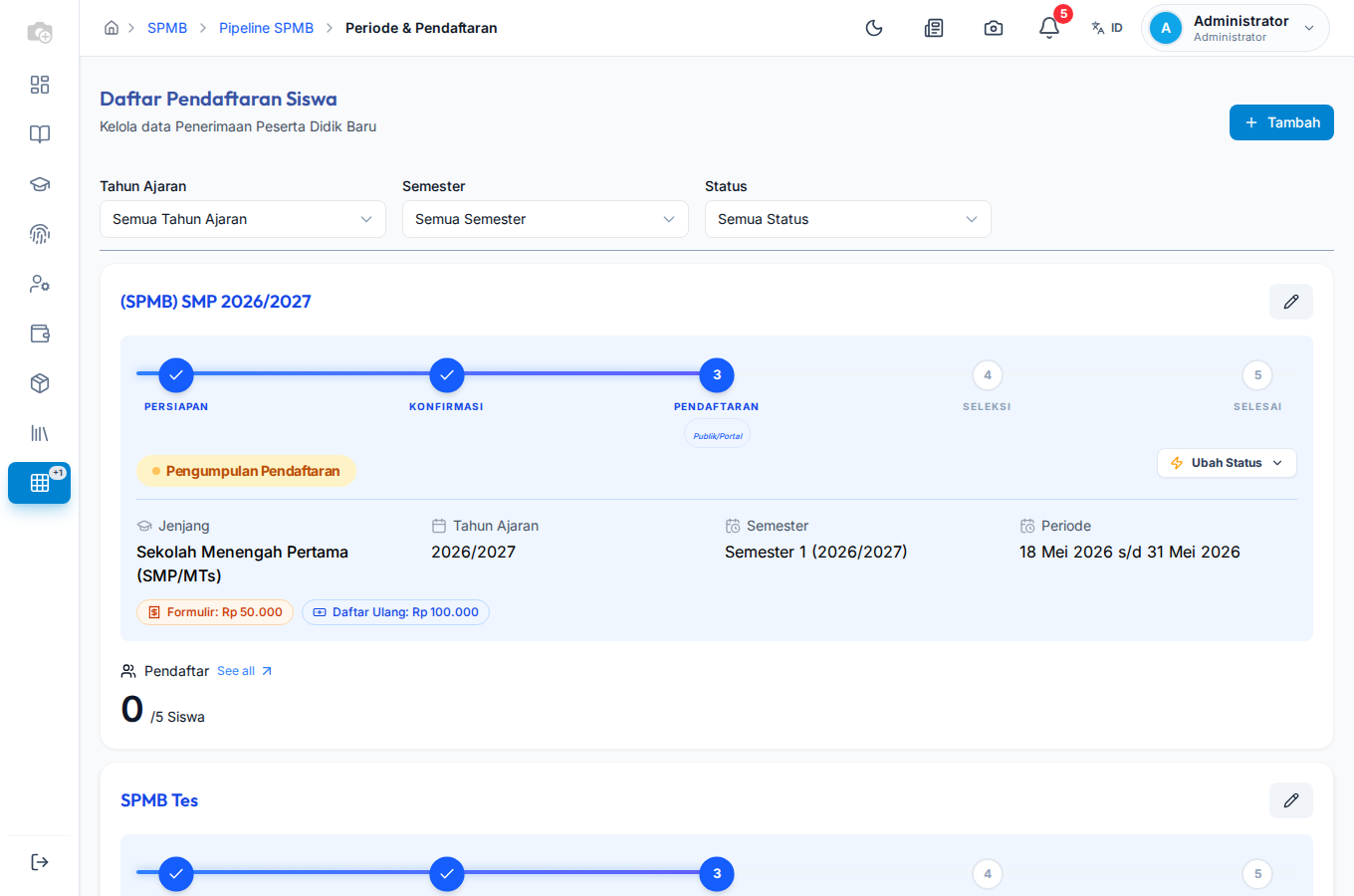1354x896 pixels.
Task: Open notifications bell with 5 badge
Action: (x=1049, y=28)
